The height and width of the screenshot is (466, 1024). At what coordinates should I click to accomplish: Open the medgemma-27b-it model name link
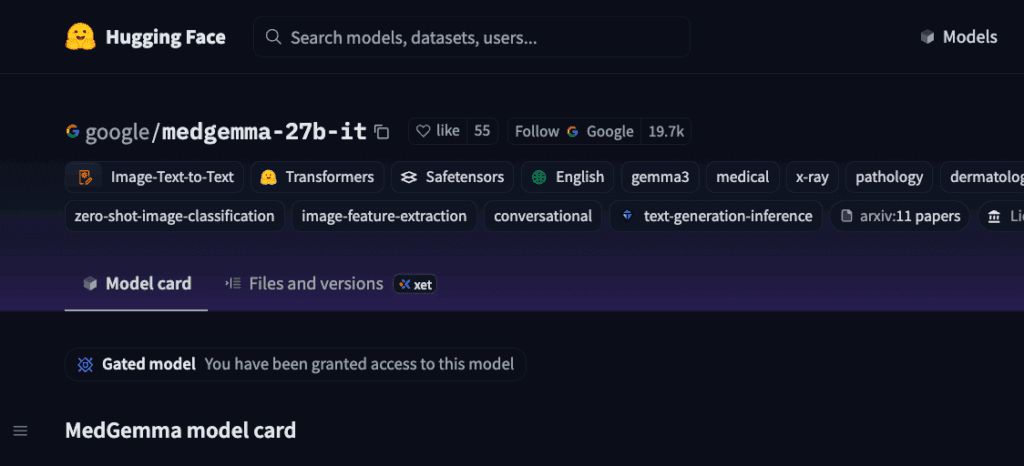click(264, 132)
